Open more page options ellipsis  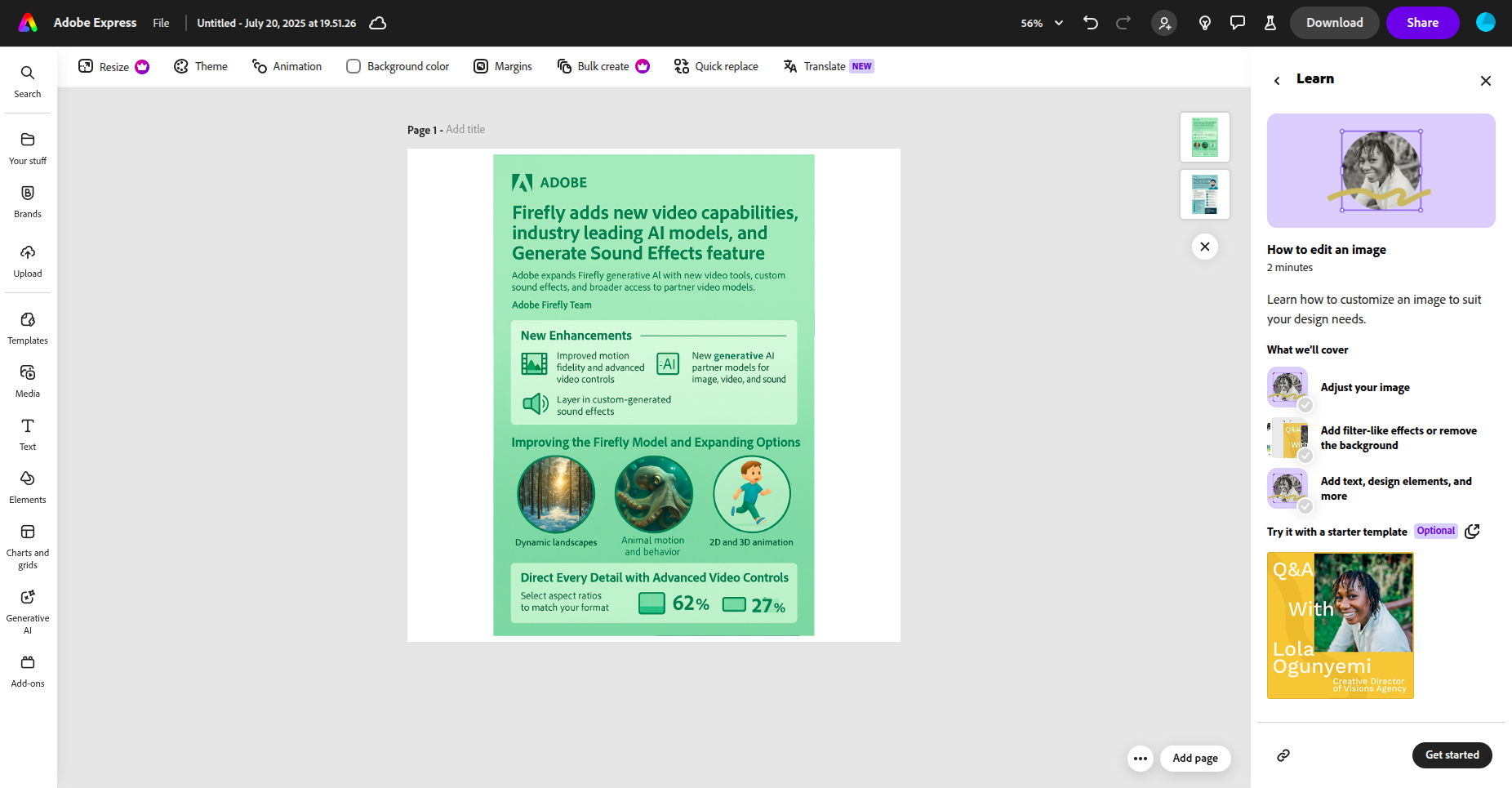pyautogui.click(x=1141, y=759)
